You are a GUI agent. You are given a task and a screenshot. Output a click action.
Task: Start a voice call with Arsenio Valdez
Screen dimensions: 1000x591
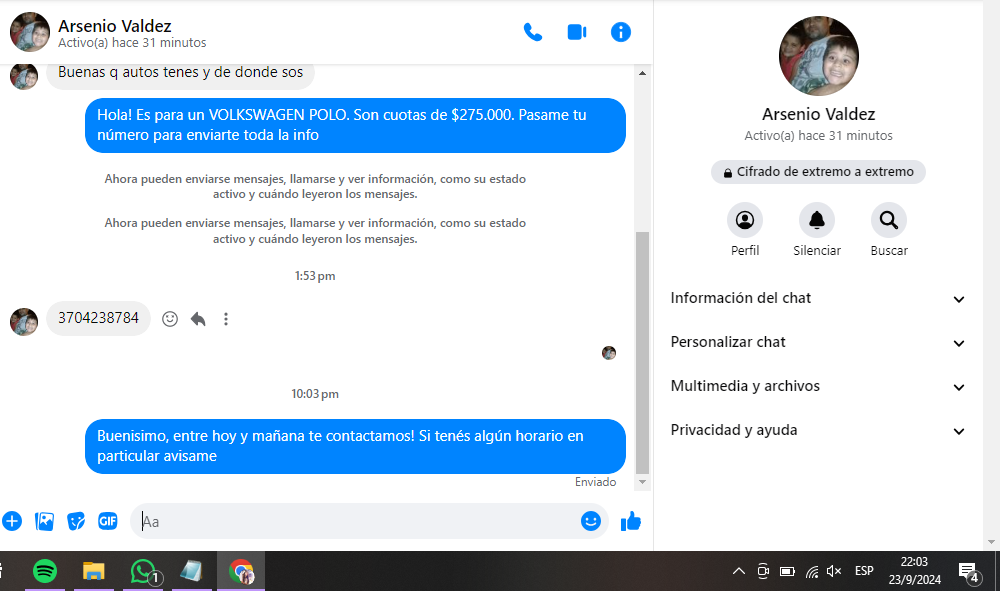coord(533,32)
